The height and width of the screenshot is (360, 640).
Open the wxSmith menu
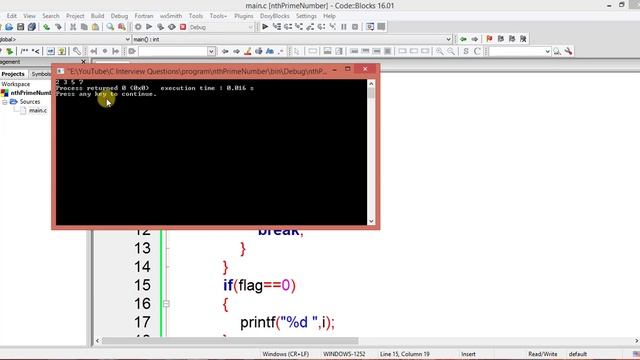171,16
